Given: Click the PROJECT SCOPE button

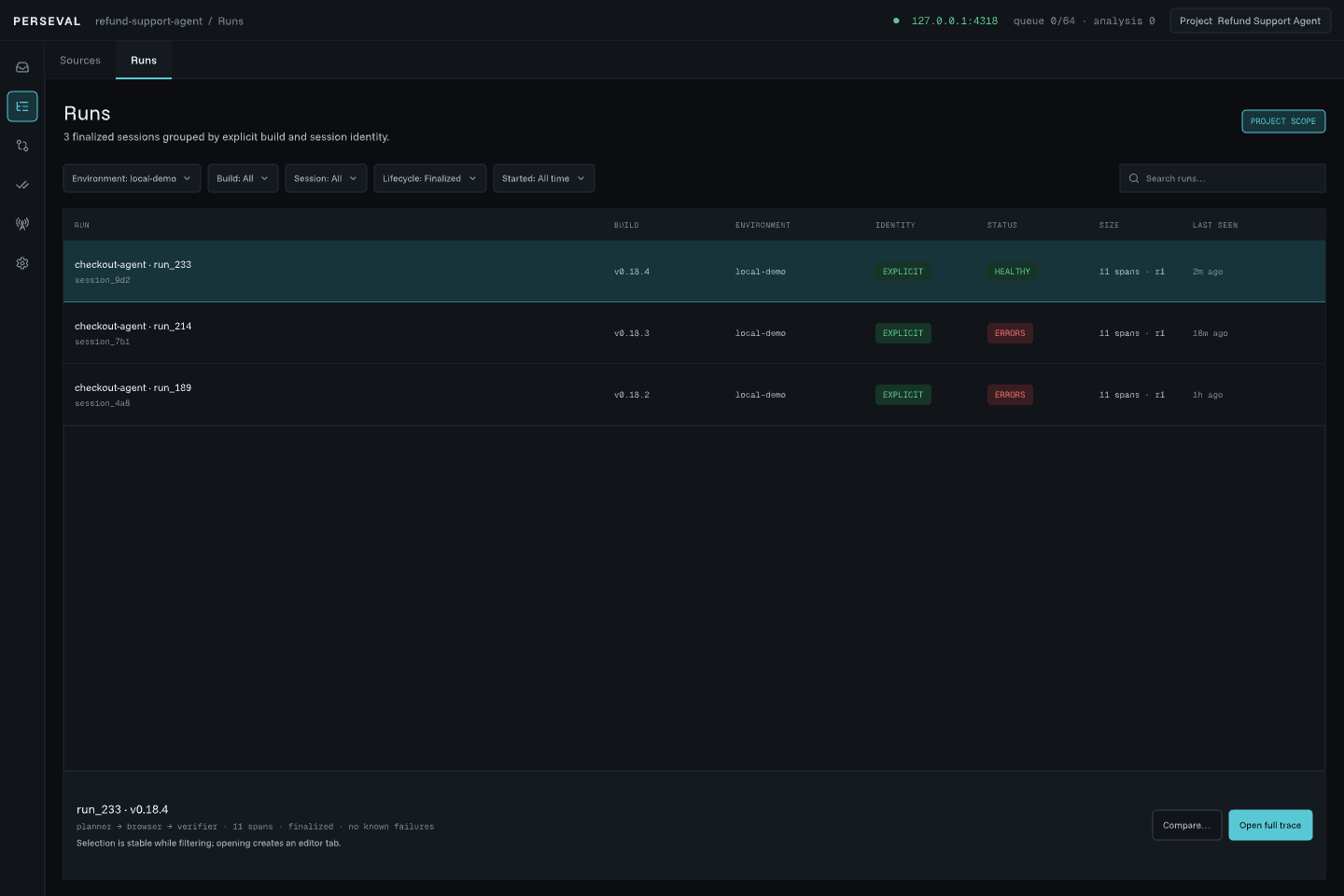Looking at the screenshot, I should pos(1283,121).
